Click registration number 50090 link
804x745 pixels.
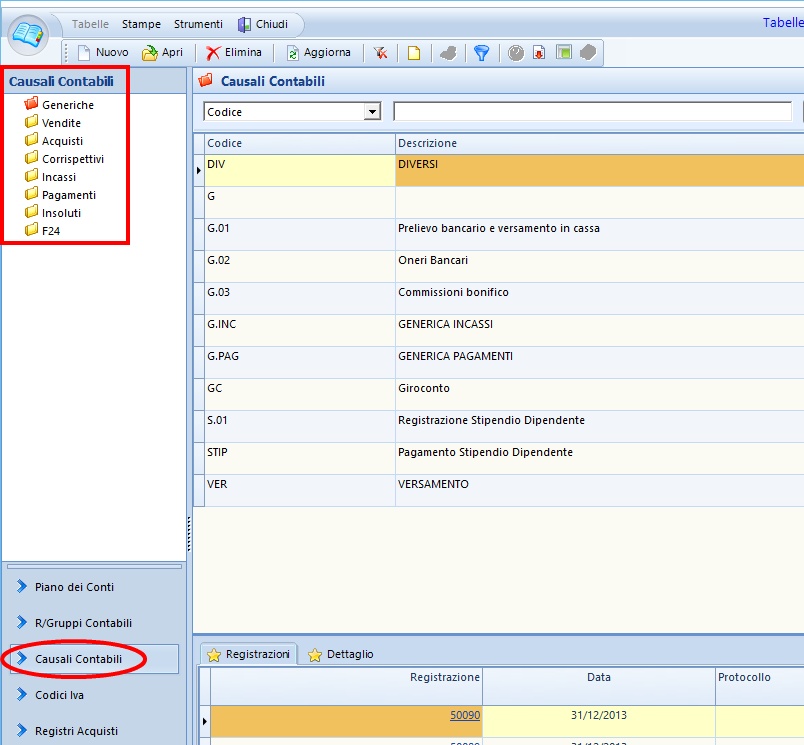coord(464,717)
